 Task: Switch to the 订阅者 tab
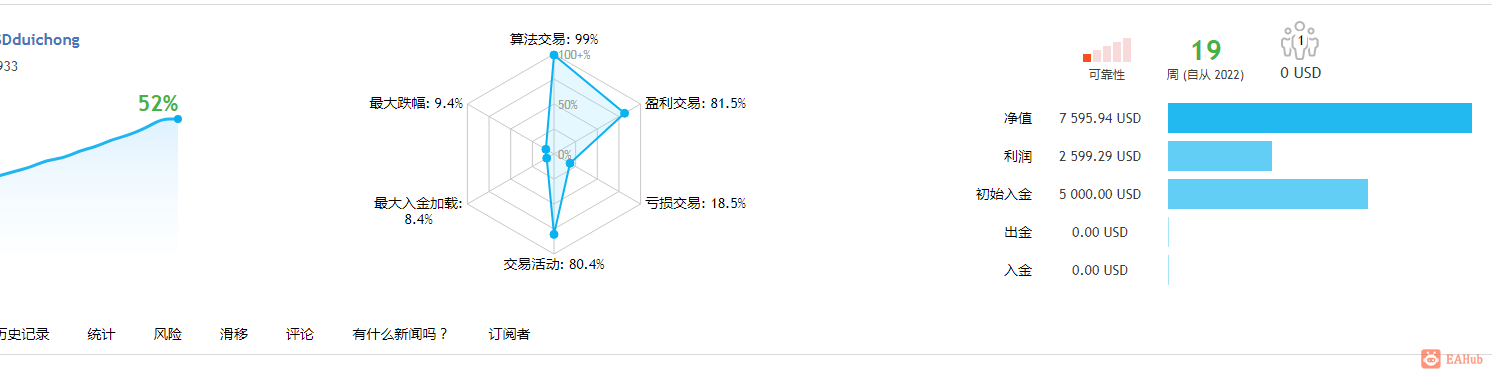(509, 334)
